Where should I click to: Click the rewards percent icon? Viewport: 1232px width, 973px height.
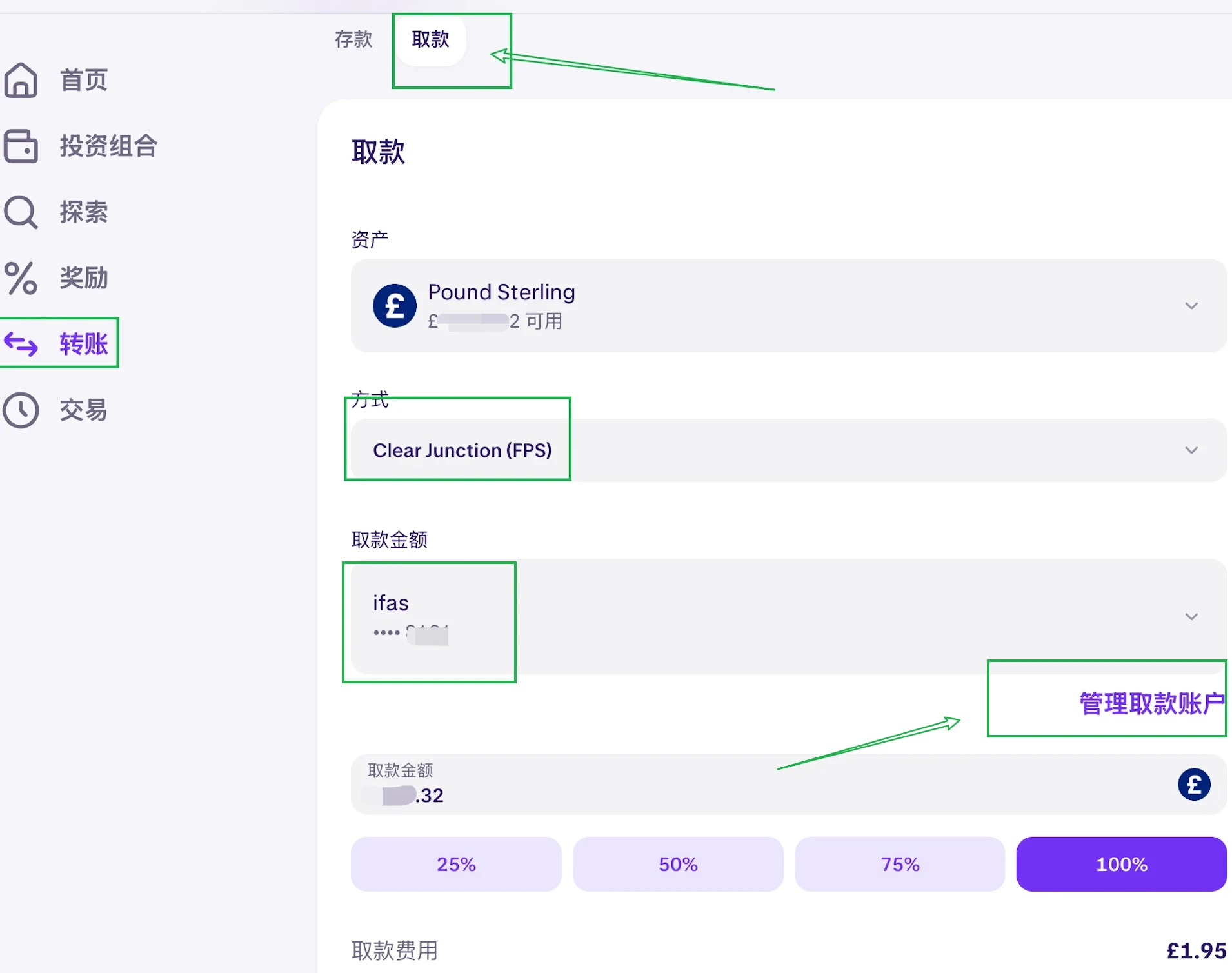pyautogui.click(x=21, y=278)
